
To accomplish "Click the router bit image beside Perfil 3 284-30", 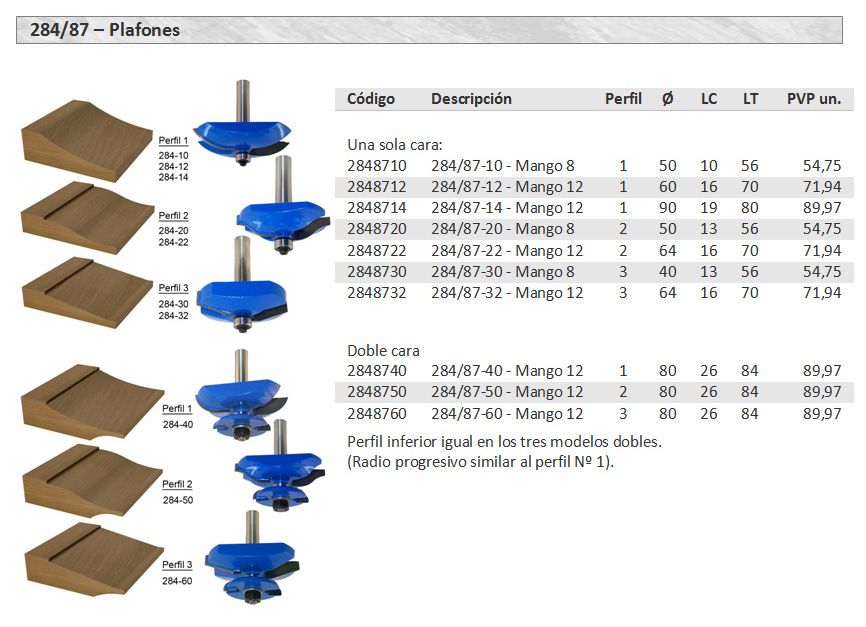I will click(x=241, y=290).
